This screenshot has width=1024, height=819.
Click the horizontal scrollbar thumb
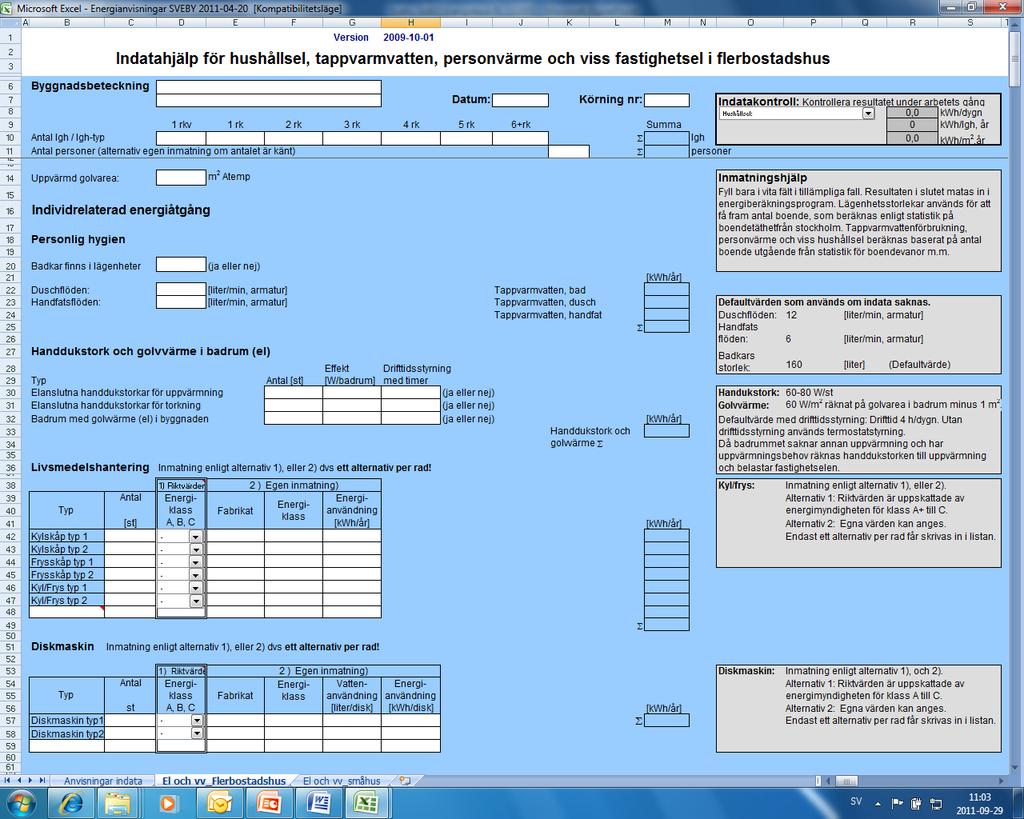(846, 780)
